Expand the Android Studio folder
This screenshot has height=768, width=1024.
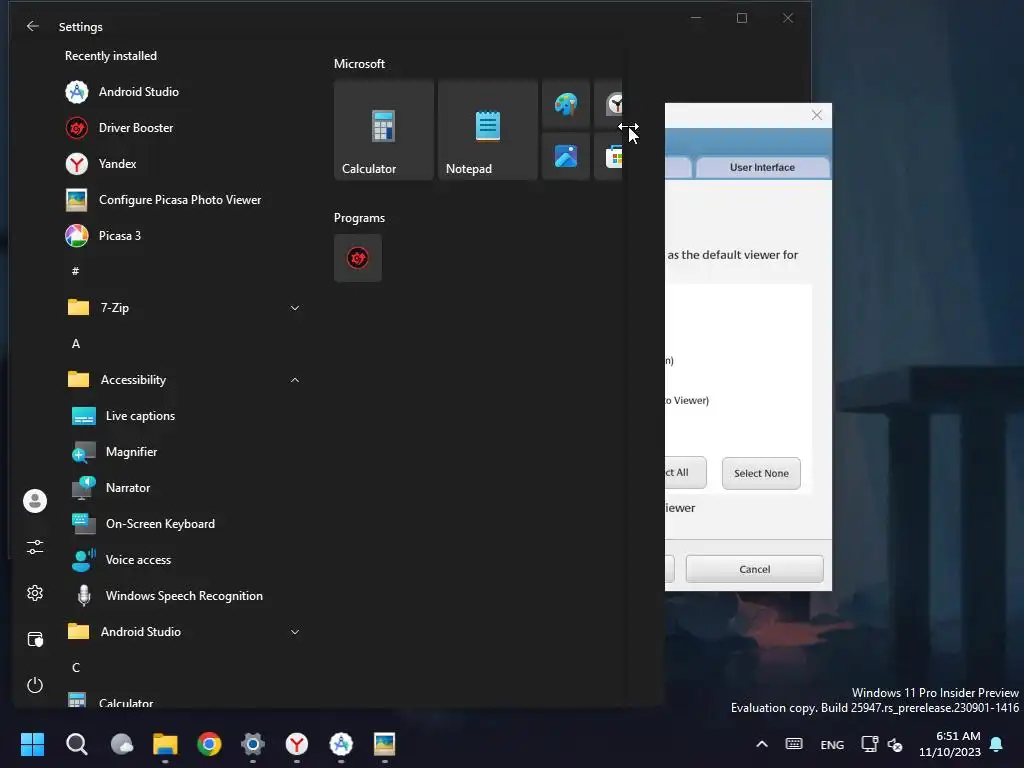(184, 632)
